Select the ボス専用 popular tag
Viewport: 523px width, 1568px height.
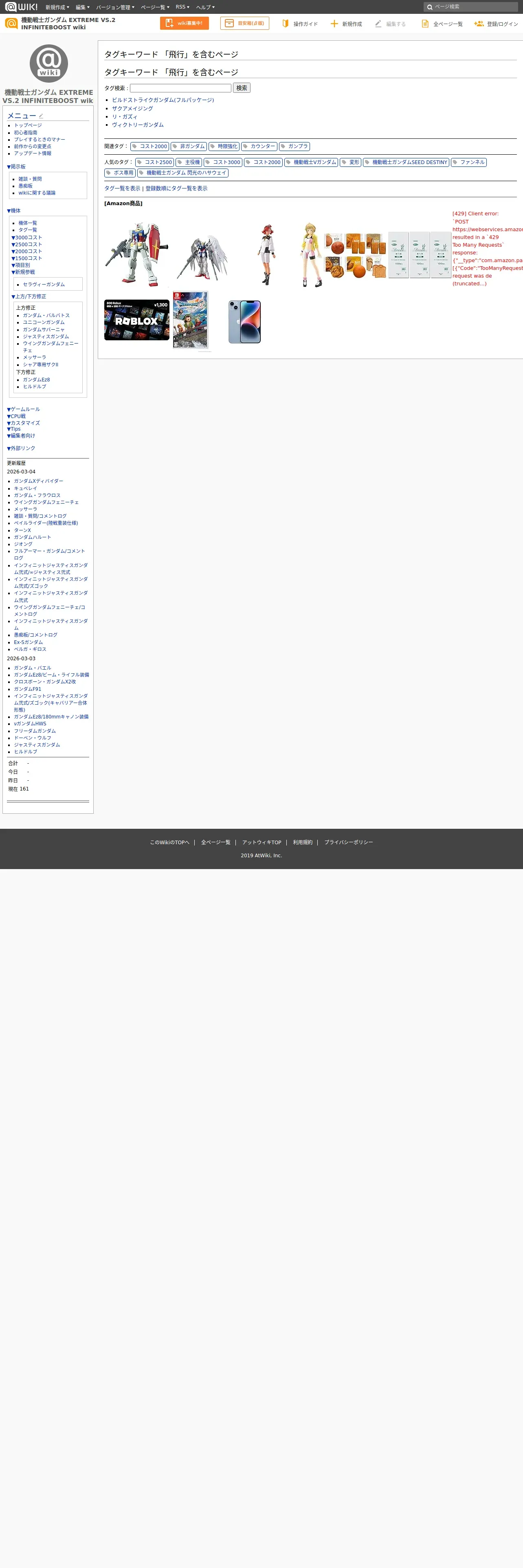tap(120, 173)
